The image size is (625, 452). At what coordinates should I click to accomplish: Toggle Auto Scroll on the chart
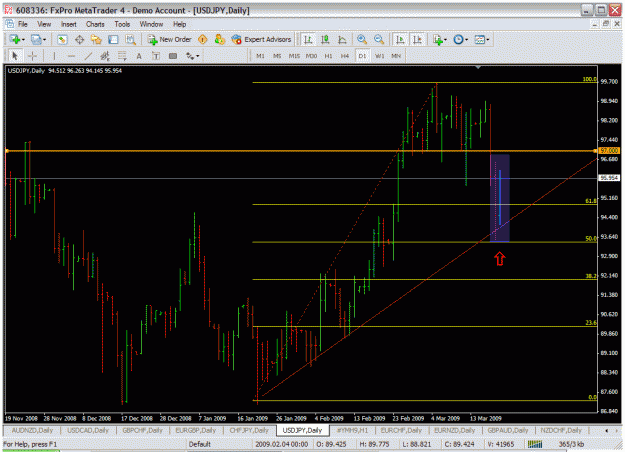[400, 39]
